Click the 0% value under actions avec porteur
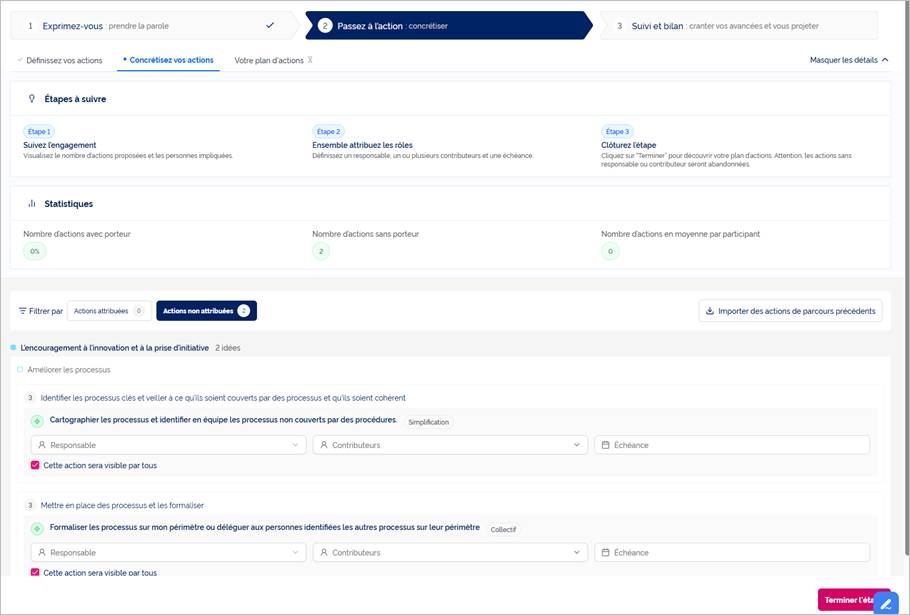The width and height of the screenshot is (910, 615). pyautogui.click(x=35, y=251)
